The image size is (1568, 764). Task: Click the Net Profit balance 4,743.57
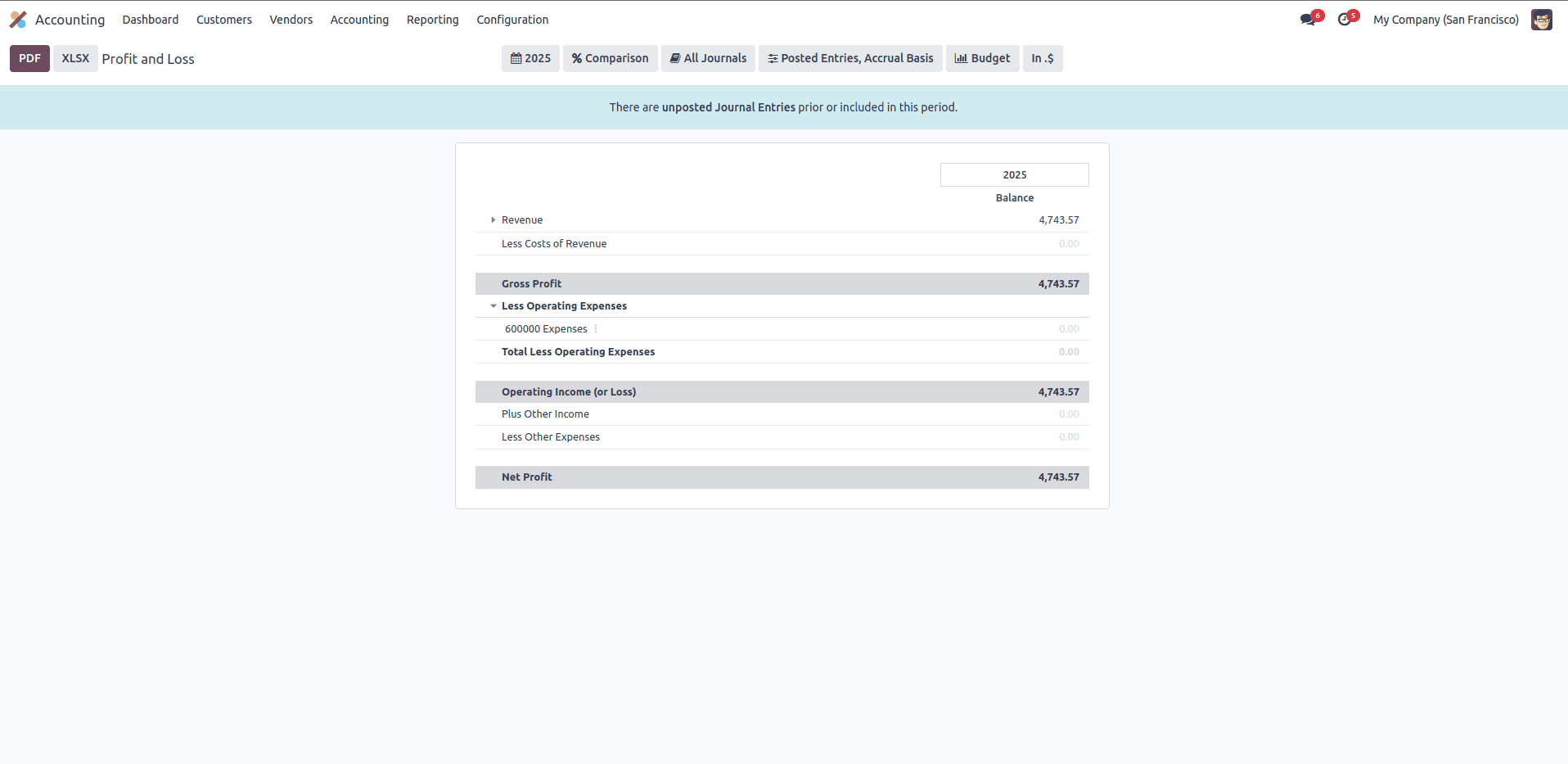point(1058,477)
